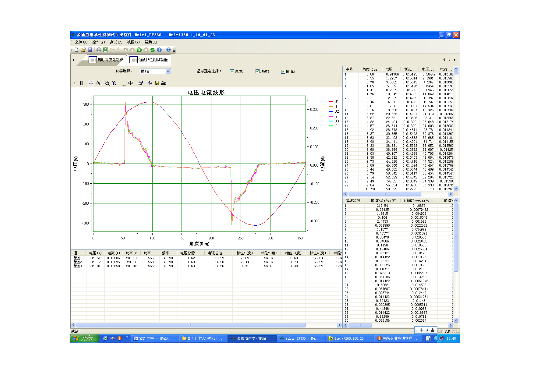Switch to the second document tab

pyautogui.click(x=149, y=60)
